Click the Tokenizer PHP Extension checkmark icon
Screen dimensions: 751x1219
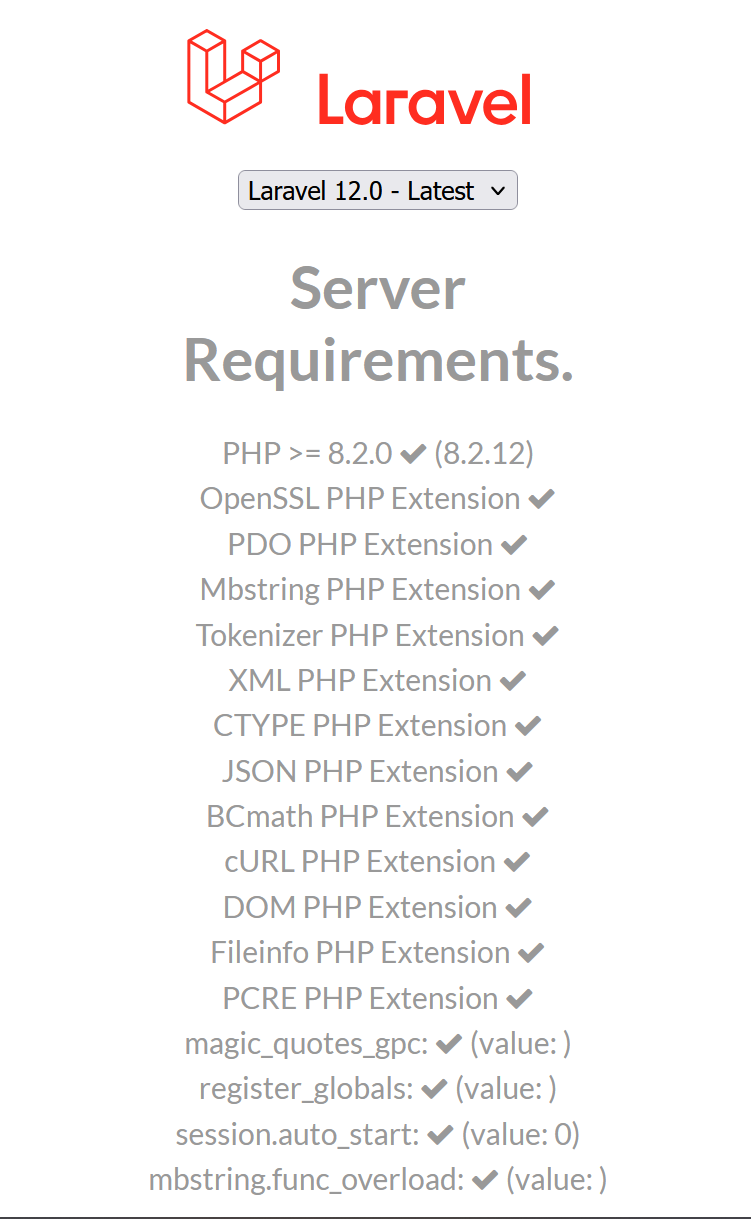tap(545, 636)
